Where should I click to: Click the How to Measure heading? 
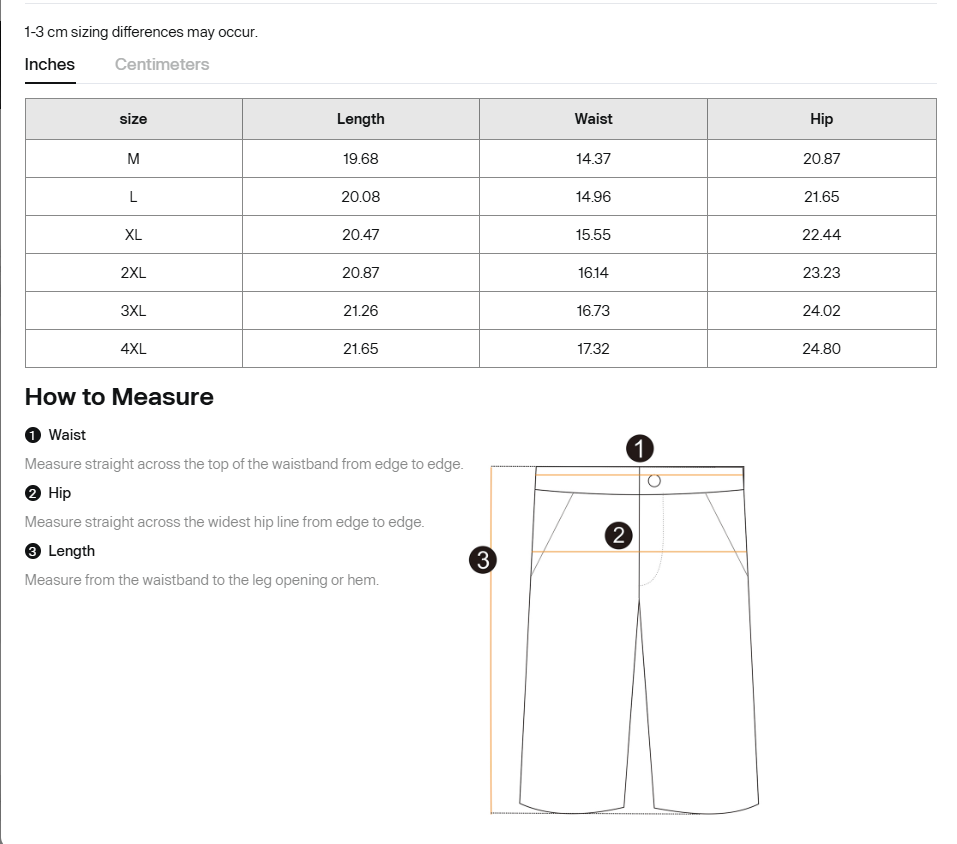coord(119,397)
